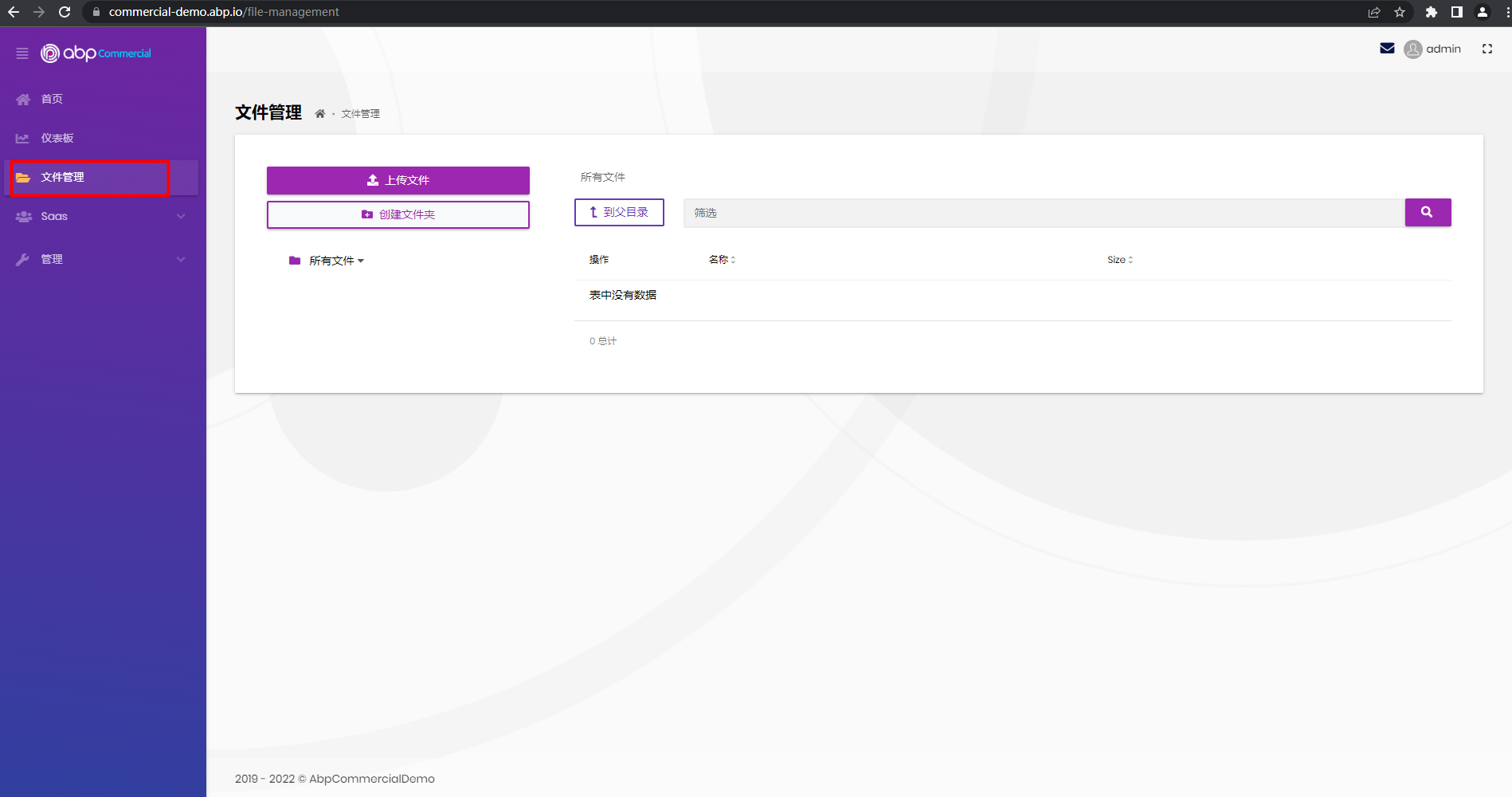Click the 到父目录 go-up button
Viewport: 1512px width, 797px height.
pos(619,212)
